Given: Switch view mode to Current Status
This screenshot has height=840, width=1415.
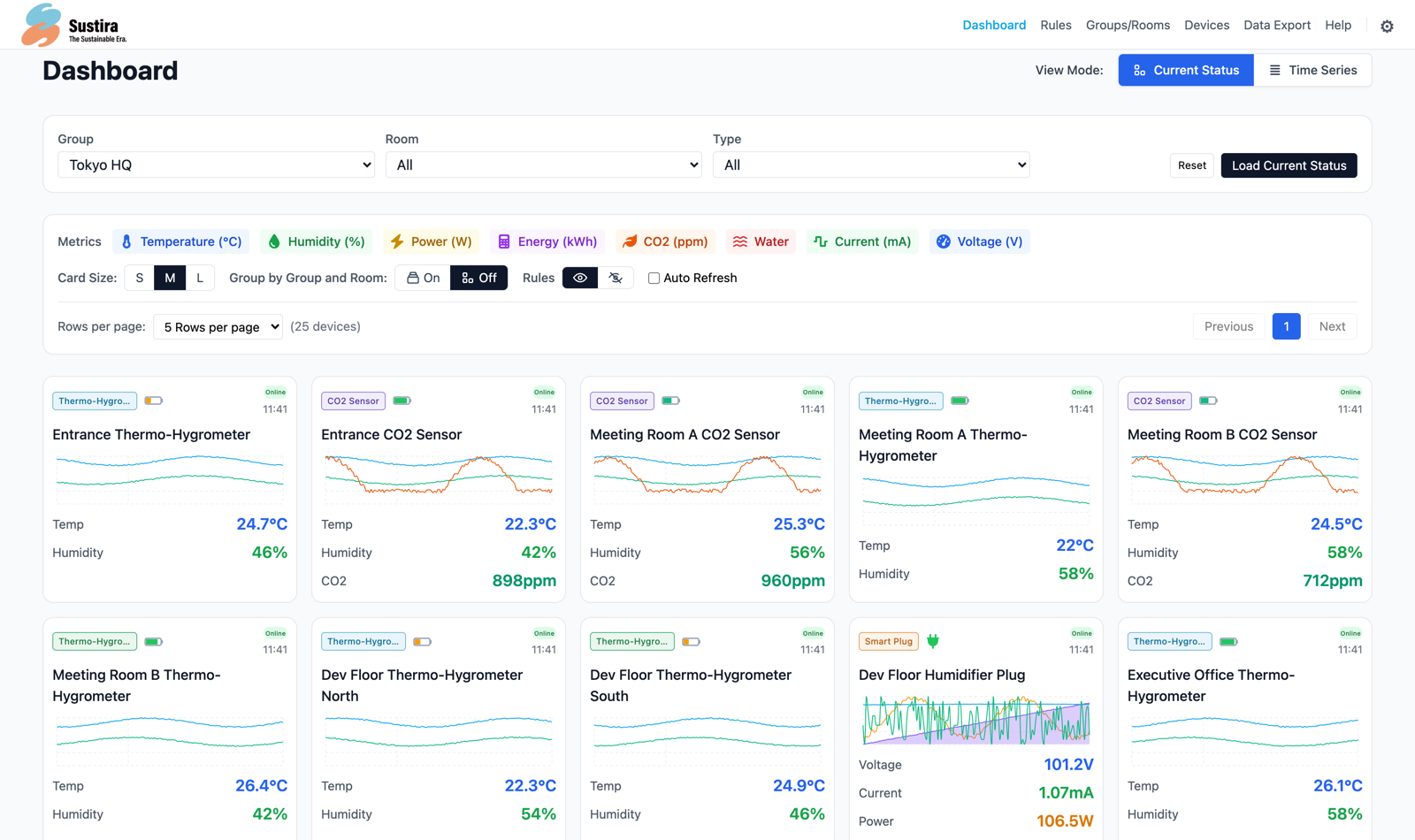Looking at the screenshot, I should click(x=1186, y=70).
